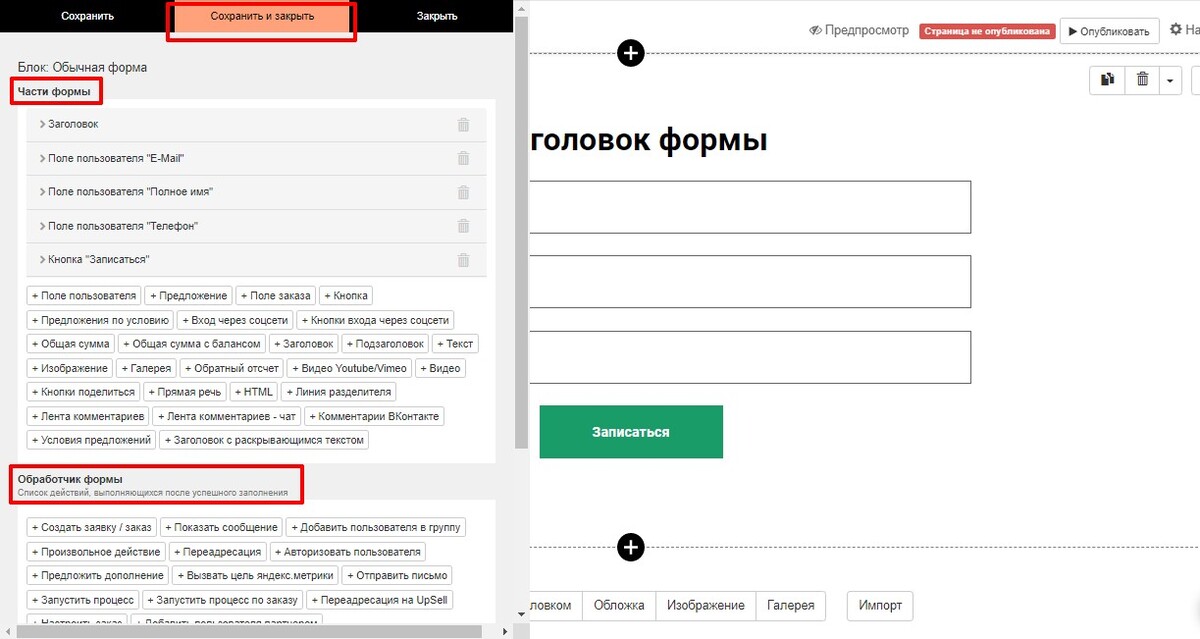Add a block with the bottom plus circle
Image resolution: width=1200 pixels, height=639 pixels.
click(631, 547)
